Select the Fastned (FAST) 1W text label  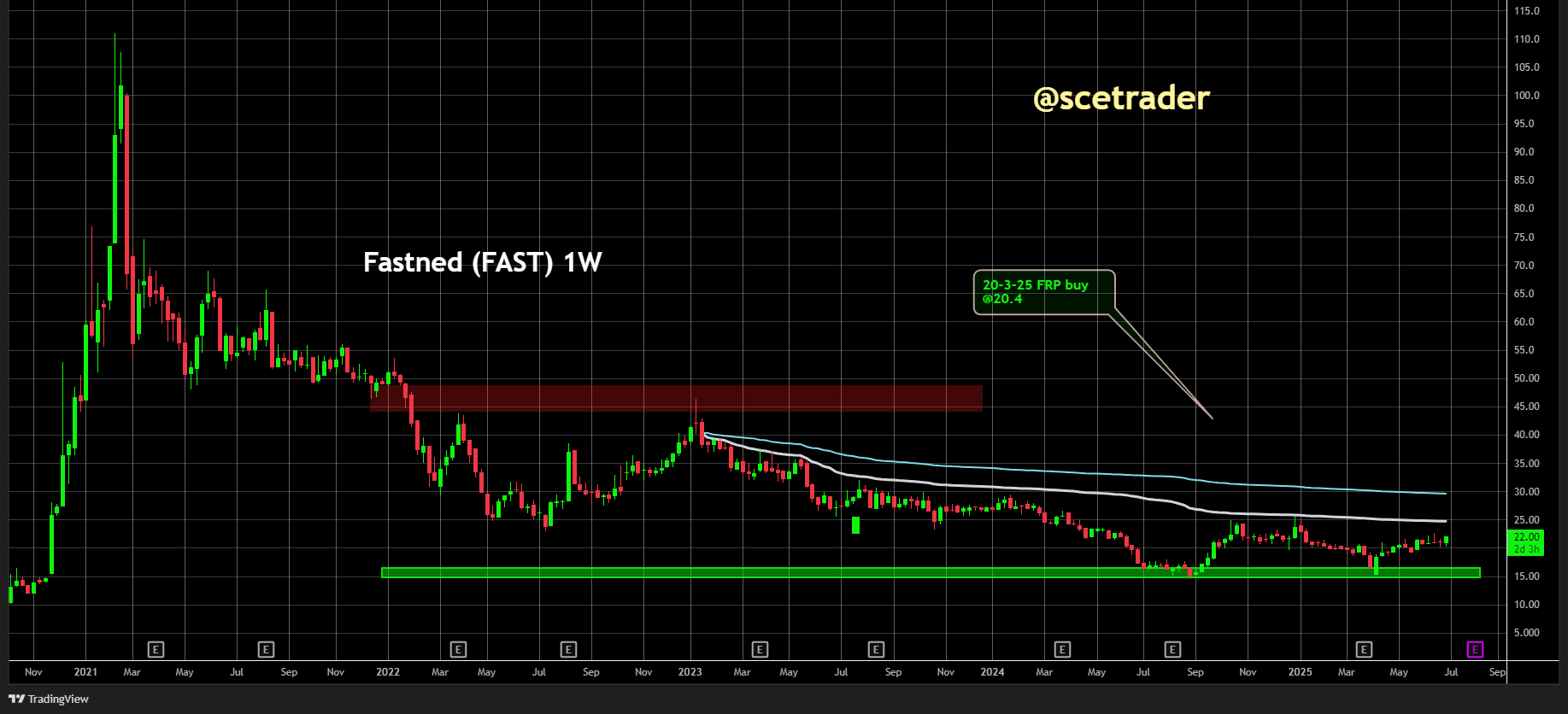pos(483,262)
